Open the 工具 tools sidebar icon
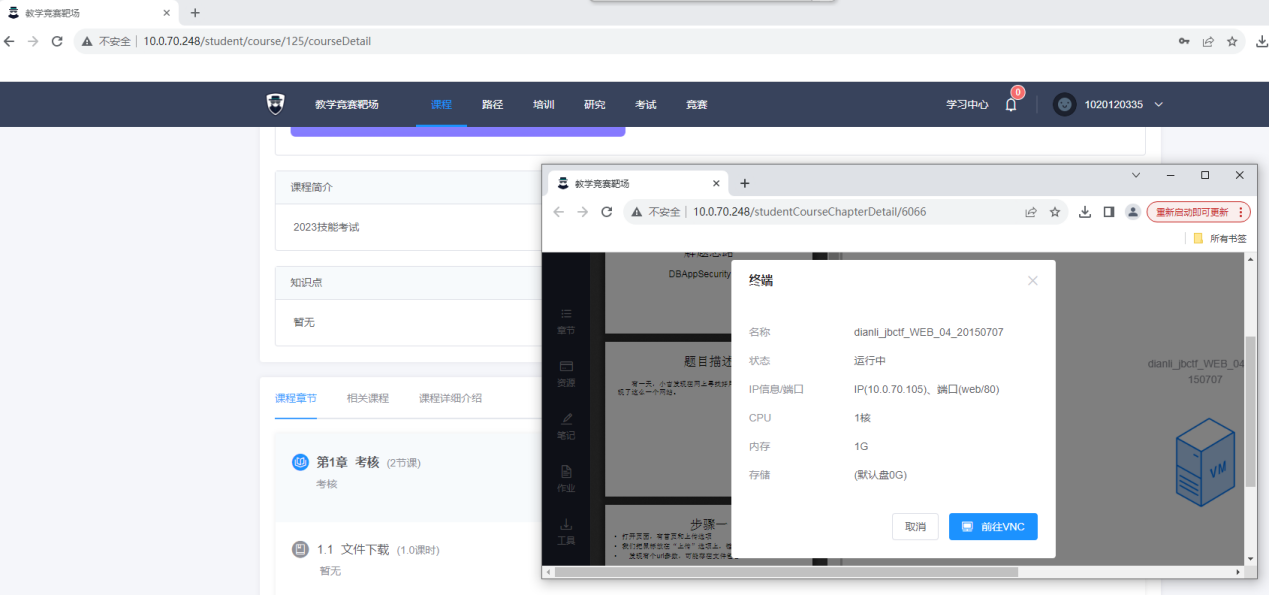The image size is (1269, 595). point(566,531)
